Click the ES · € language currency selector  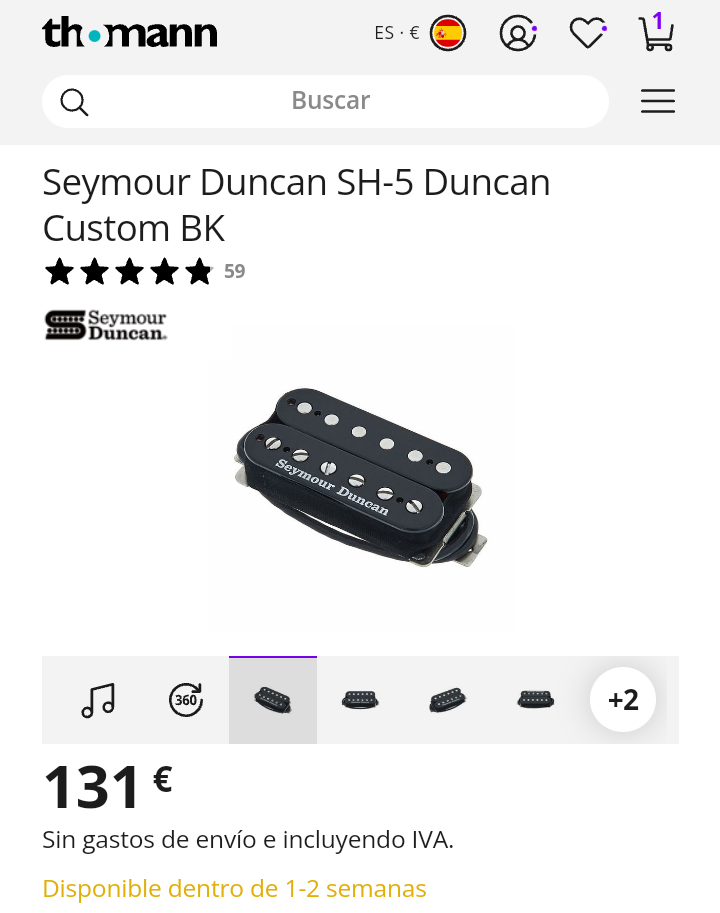pyautogui.click(x=397, y=33)
